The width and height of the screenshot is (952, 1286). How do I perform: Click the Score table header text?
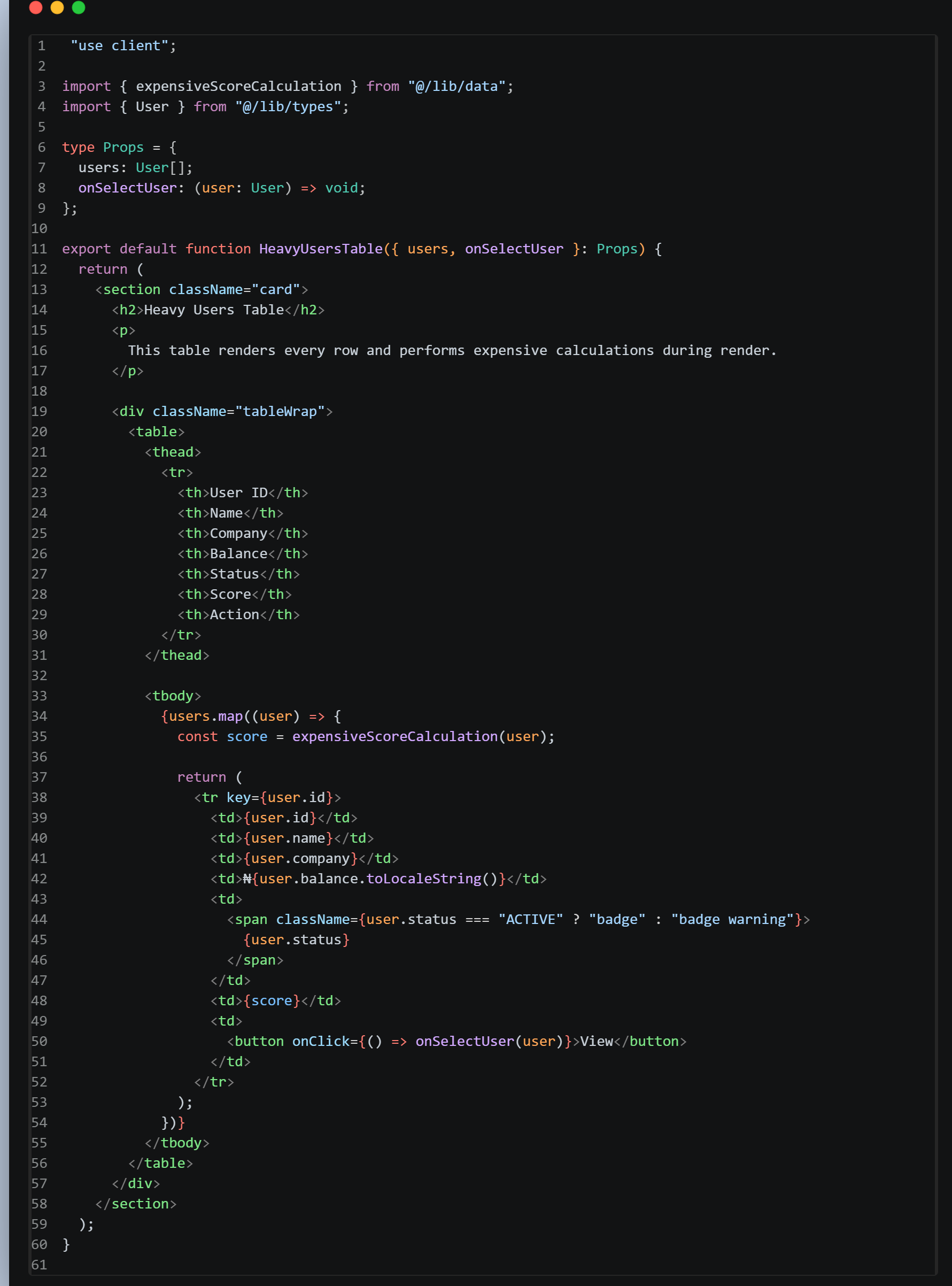coord(230,594)
